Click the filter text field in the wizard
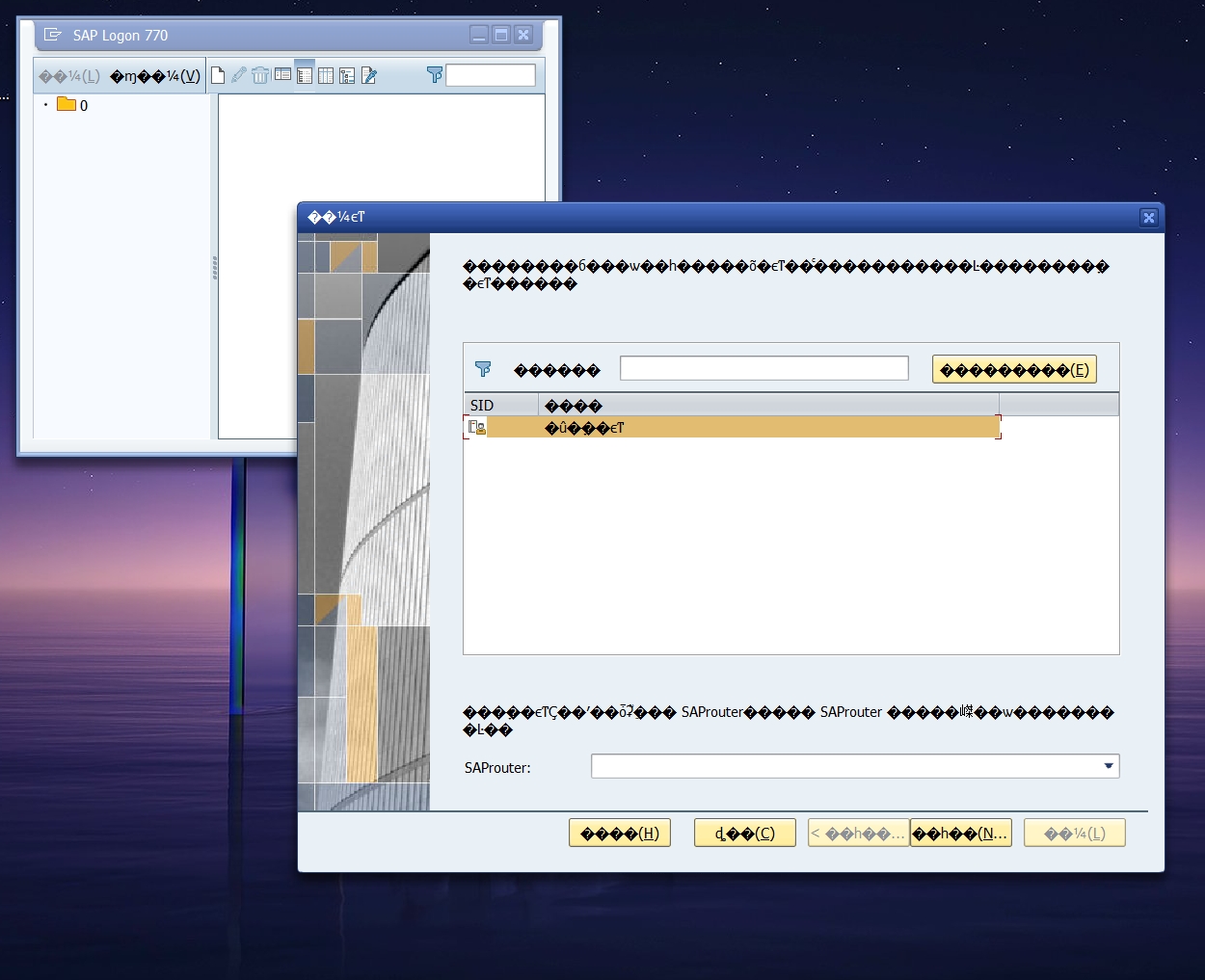This screenshot has width=1205, height=980. [763, 368]
